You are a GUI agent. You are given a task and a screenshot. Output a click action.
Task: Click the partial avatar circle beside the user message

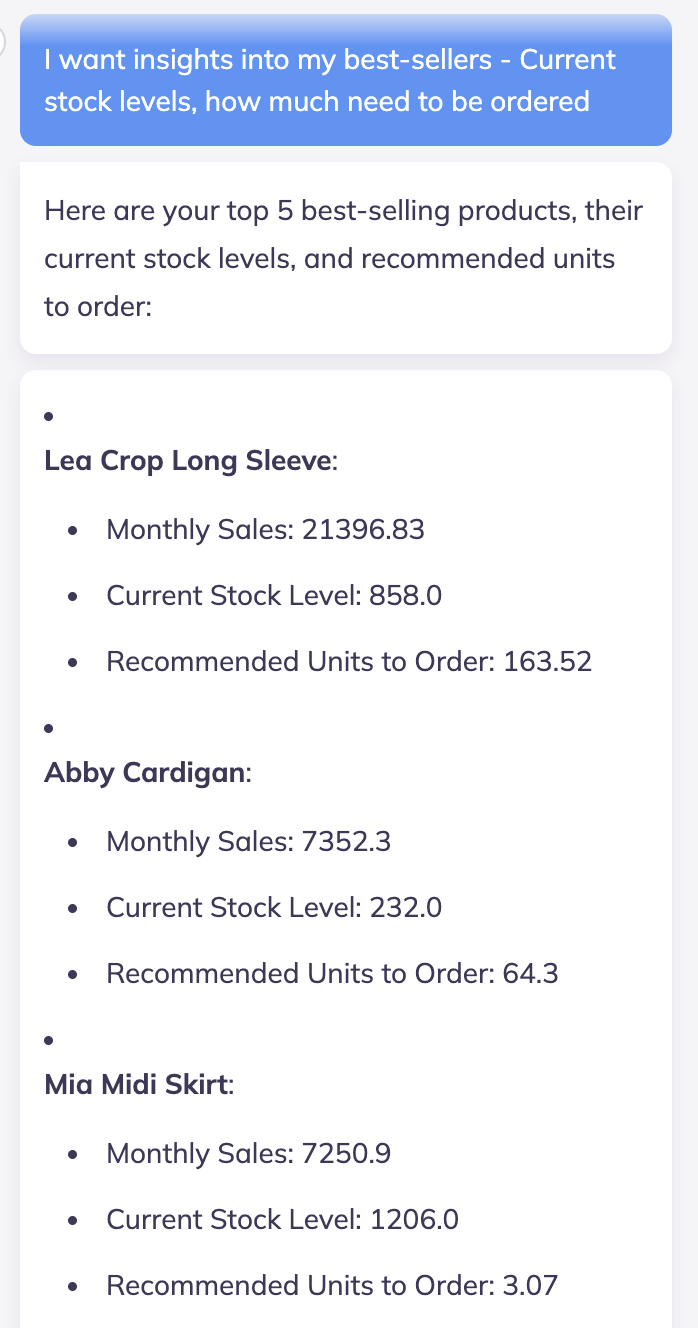[x=3, y=42]
